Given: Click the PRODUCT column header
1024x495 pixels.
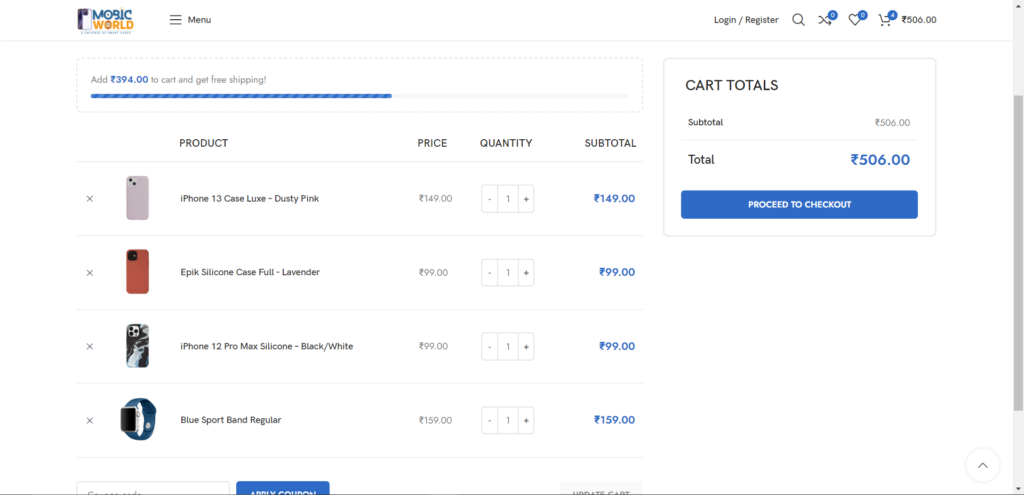Looking at the screenshot, I should [204, 143].
